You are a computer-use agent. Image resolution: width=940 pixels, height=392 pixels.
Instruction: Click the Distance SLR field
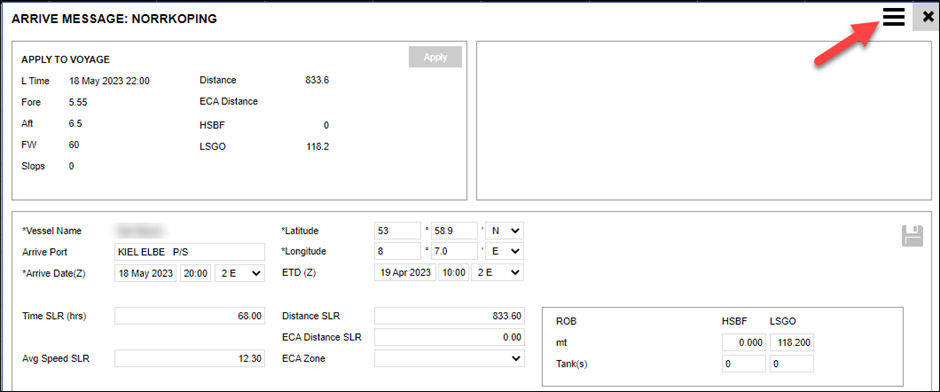[449, 316]
